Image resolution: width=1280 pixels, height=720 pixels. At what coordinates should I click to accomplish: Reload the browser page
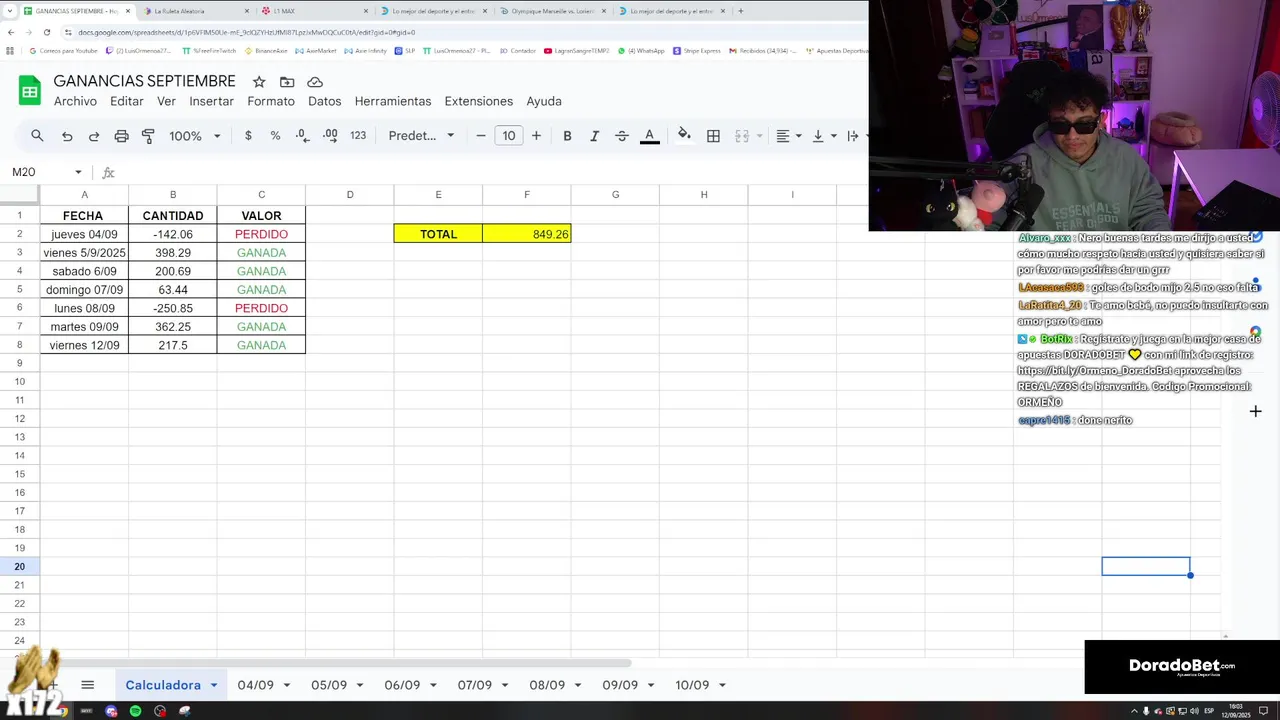click(46, 32)
